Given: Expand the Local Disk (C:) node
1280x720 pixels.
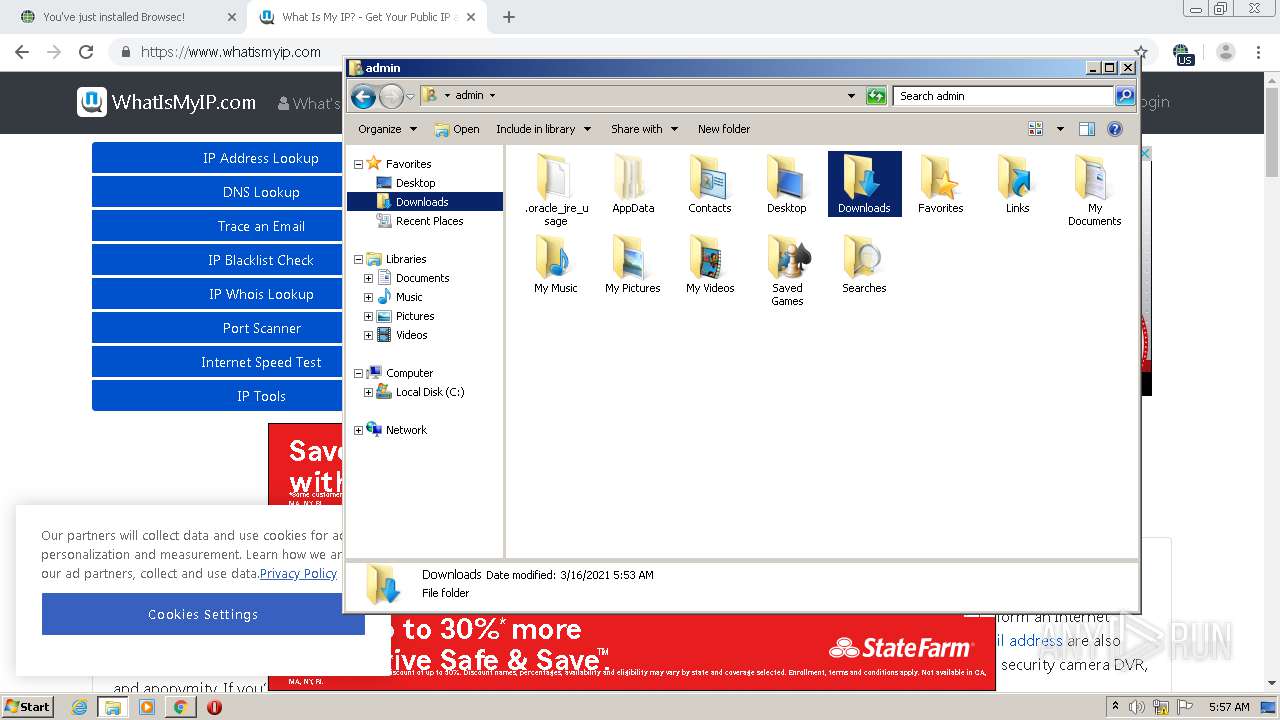Looking at the screenshot, I should (x=368, y=392).
